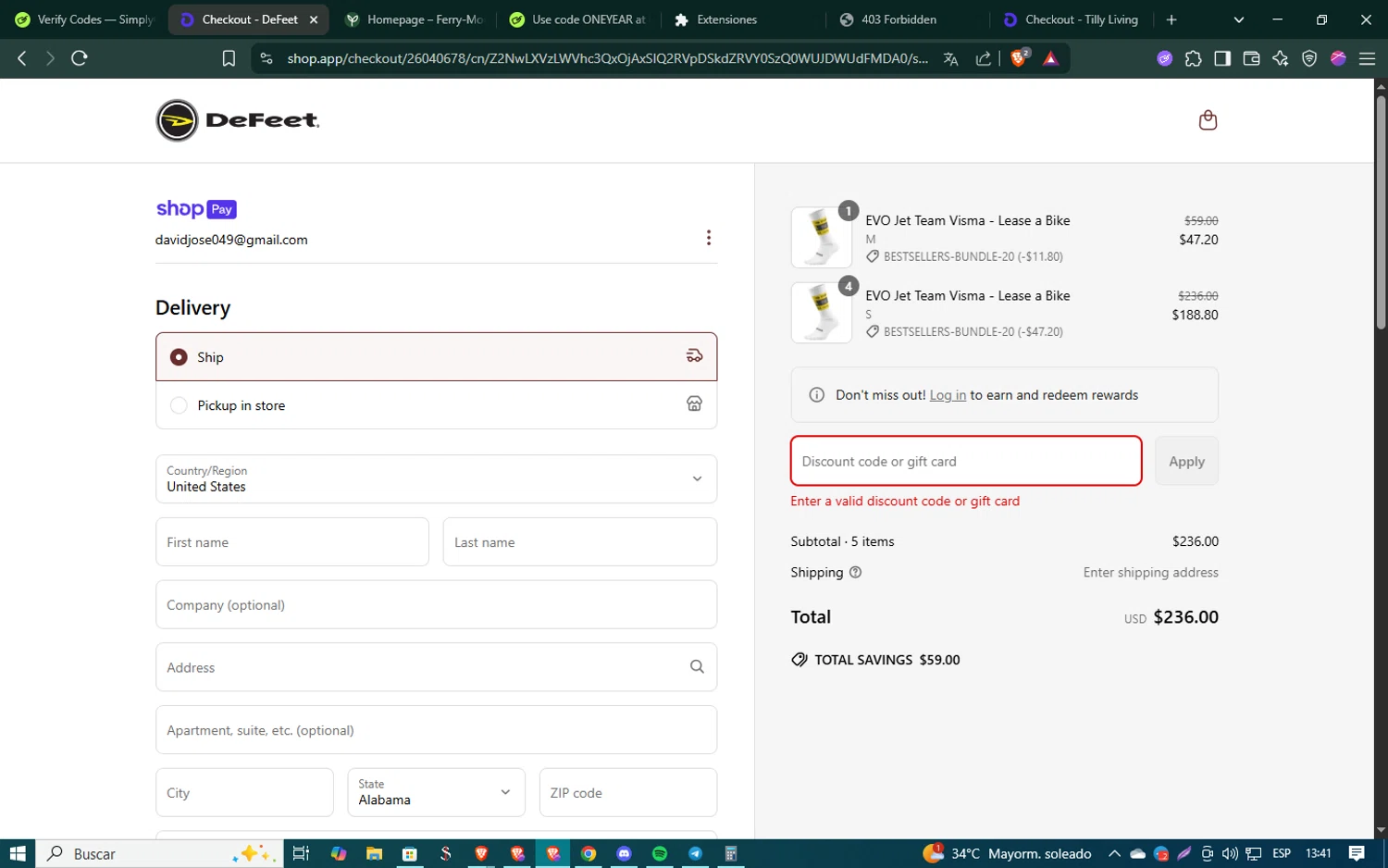Click the size S sock product thumbnail
The width and height of the screenshot is (1388, 868).
(822, 313)
